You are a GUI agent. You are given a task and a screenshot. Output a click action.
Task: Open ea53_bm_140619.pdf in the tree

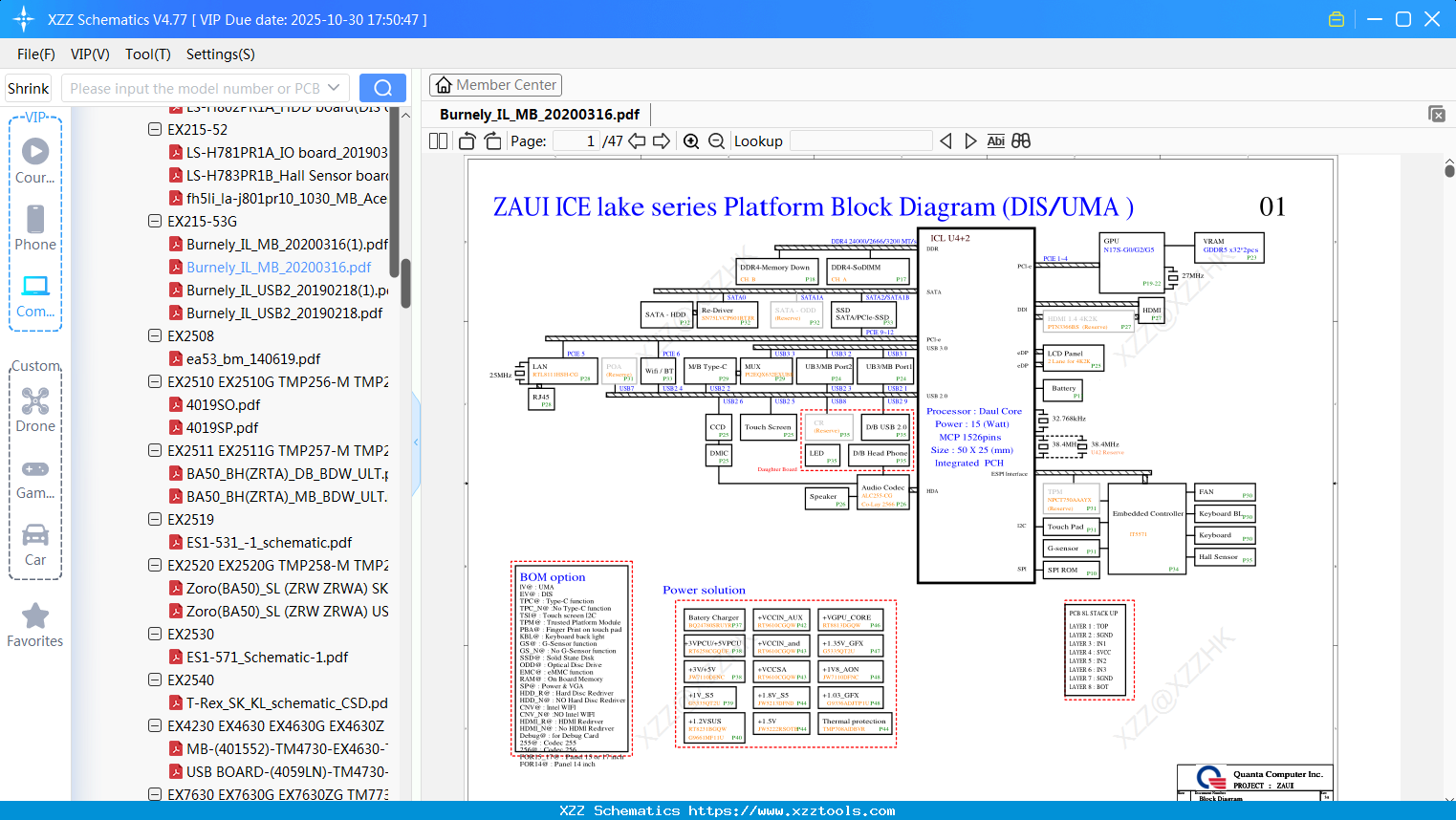click(x=253, y=358)
